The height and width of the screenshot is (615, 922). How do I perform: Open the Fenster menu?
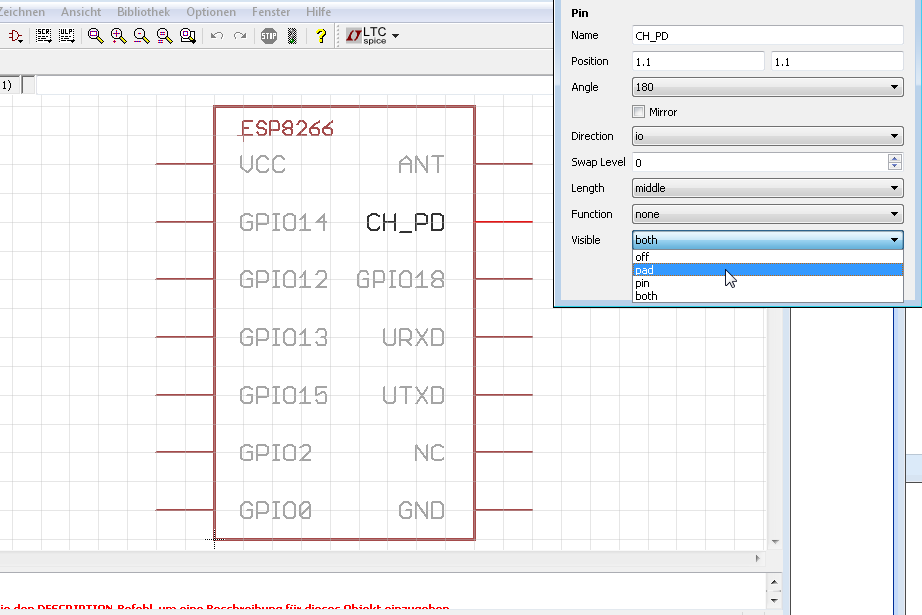[271, 12]
